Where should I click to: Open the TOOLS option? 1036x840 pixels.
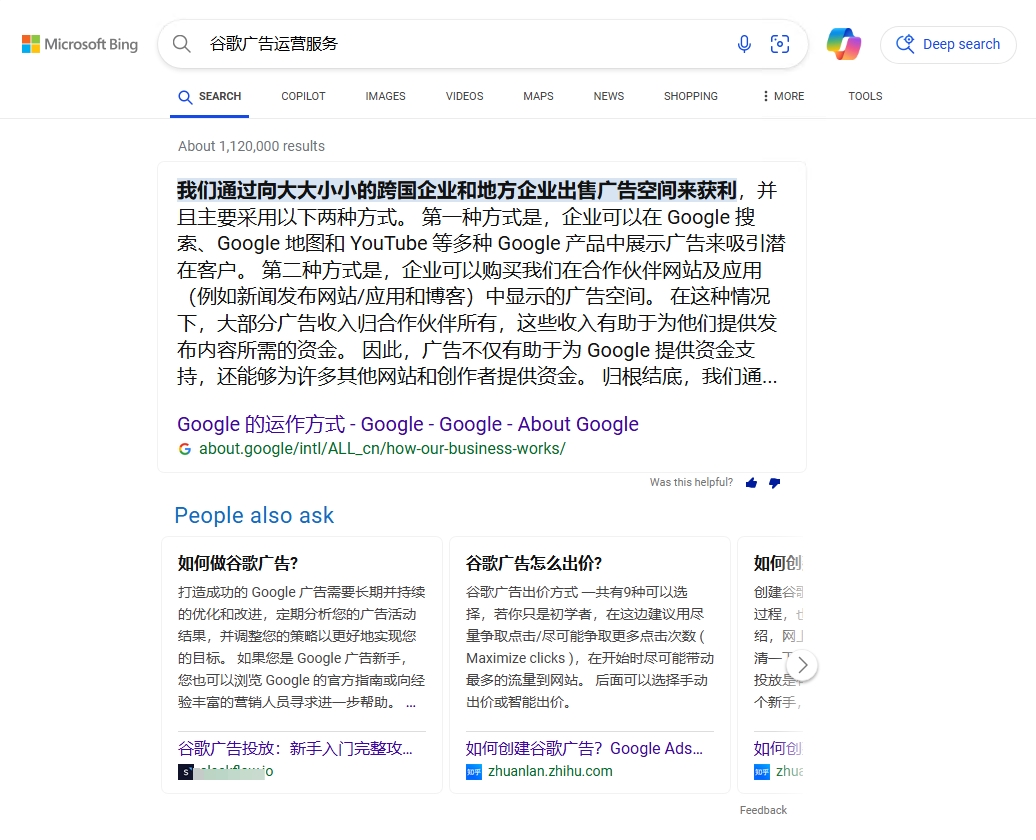865,96
